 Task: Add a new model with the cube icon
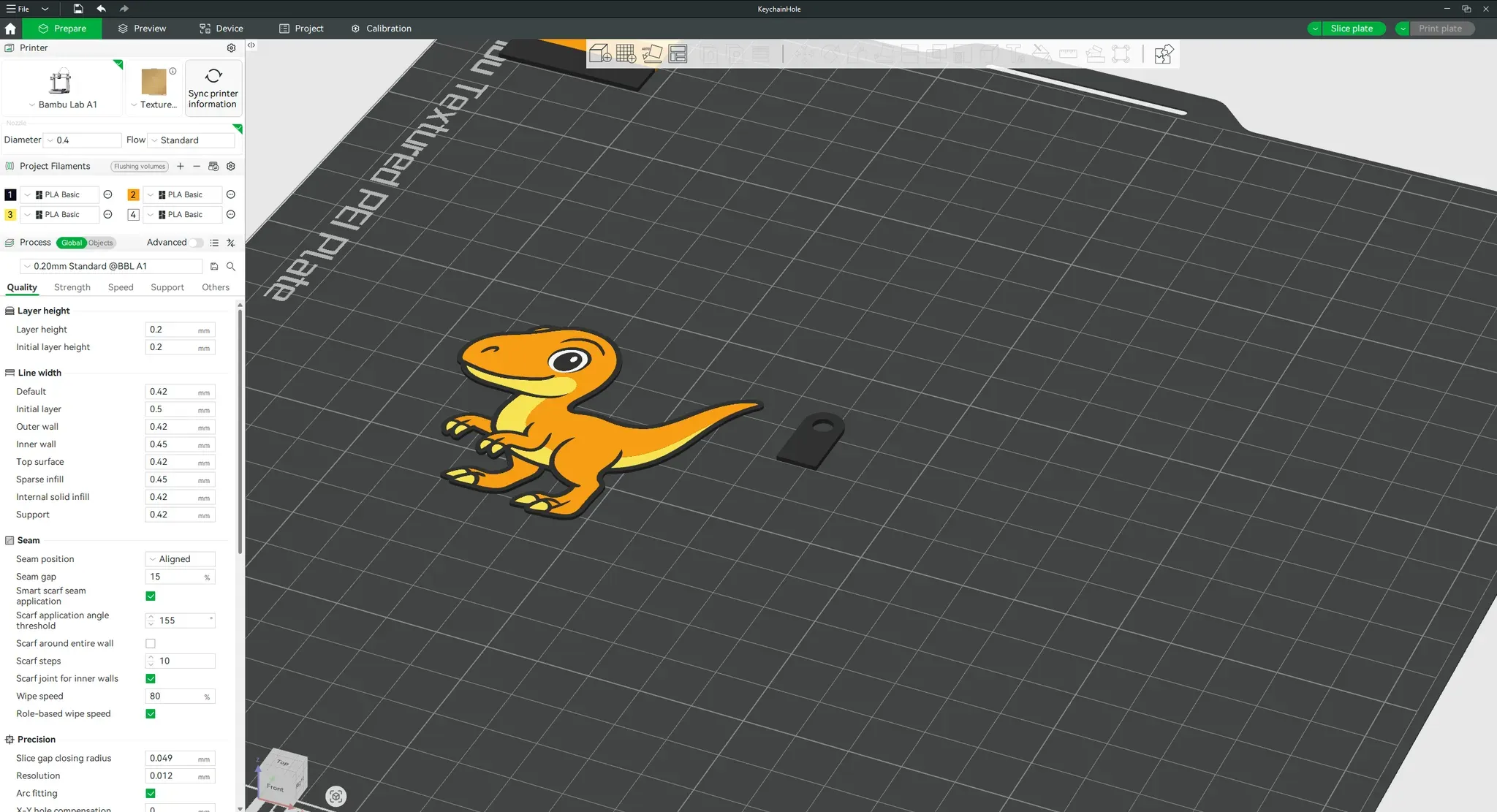(x=599, y=53)
